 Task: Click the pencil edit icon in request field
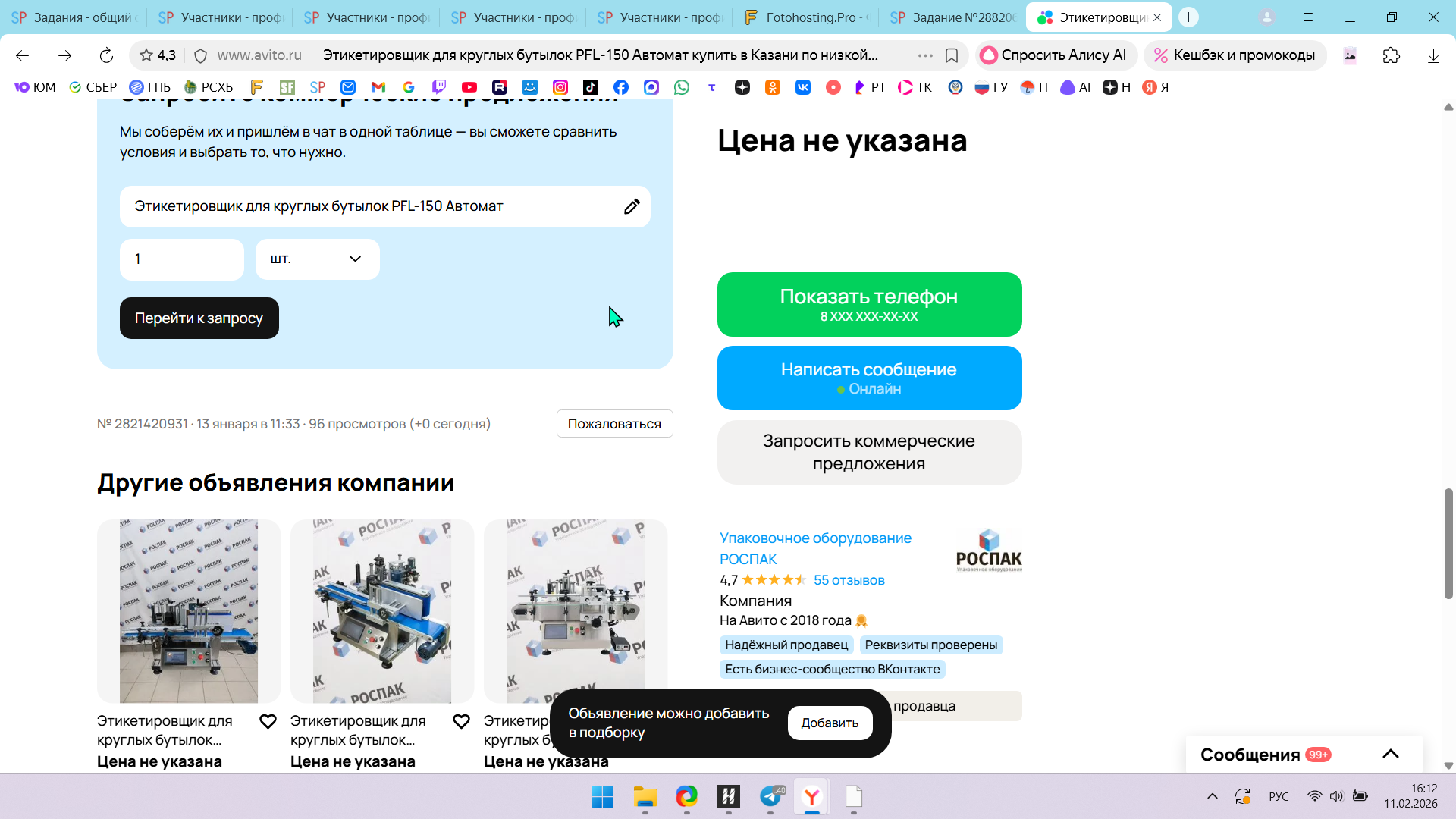pyautogui.click(x=632, y=206)
